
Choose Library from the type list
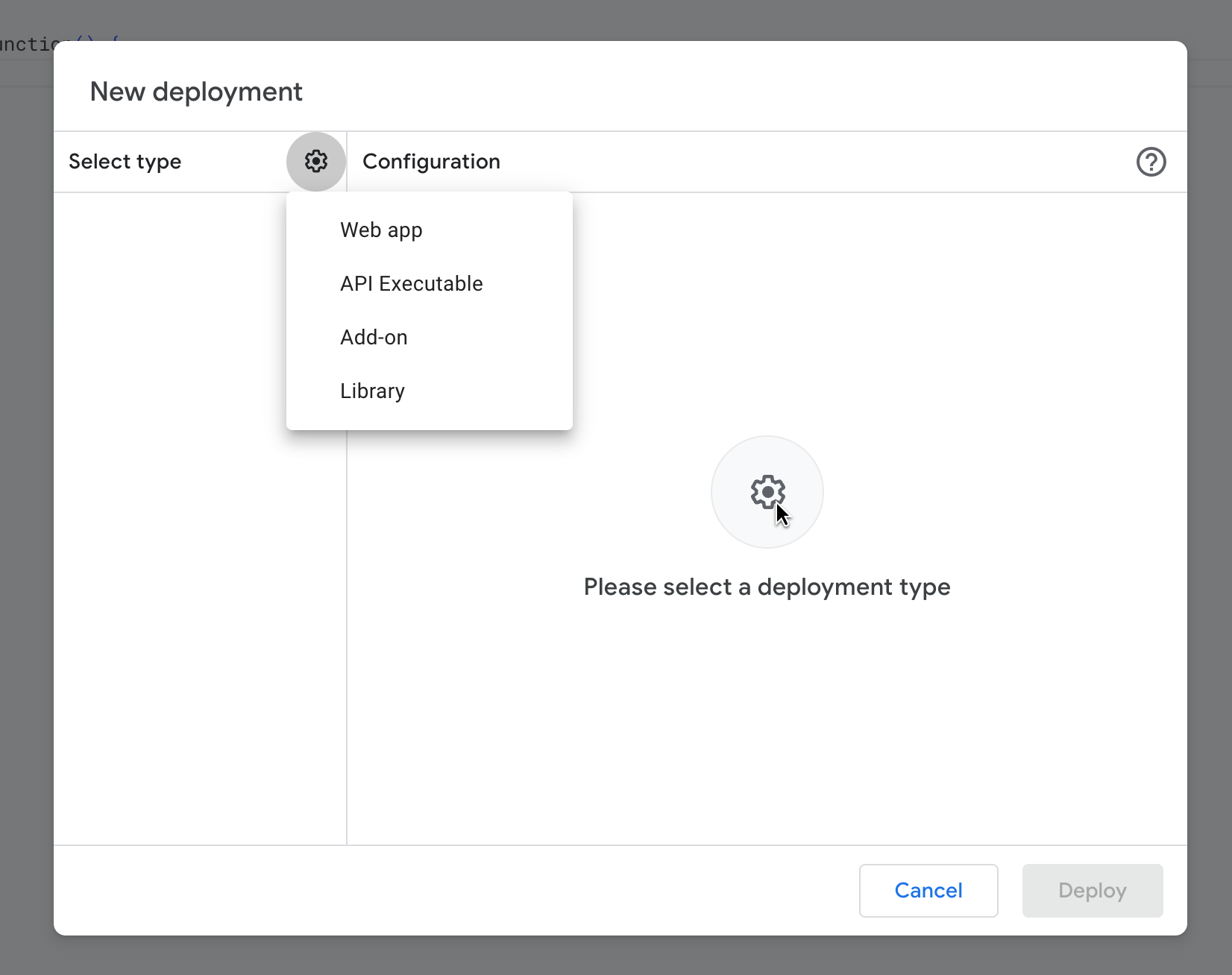pos(371,391)
